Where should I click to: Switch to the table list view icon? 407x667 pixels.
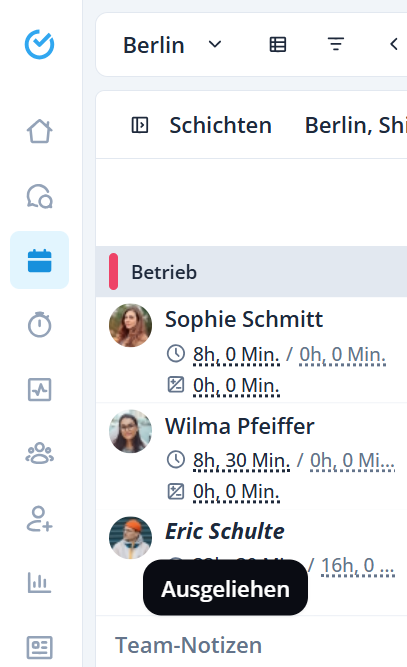pyautogui.click(x=278, y=44)
